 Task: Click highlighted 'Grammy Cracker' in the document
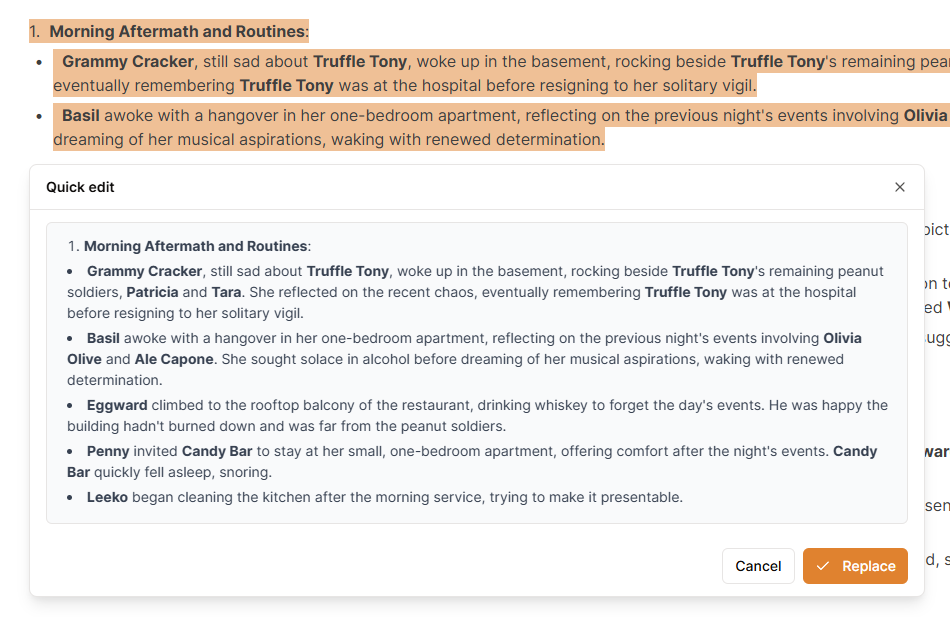(127, 61)
